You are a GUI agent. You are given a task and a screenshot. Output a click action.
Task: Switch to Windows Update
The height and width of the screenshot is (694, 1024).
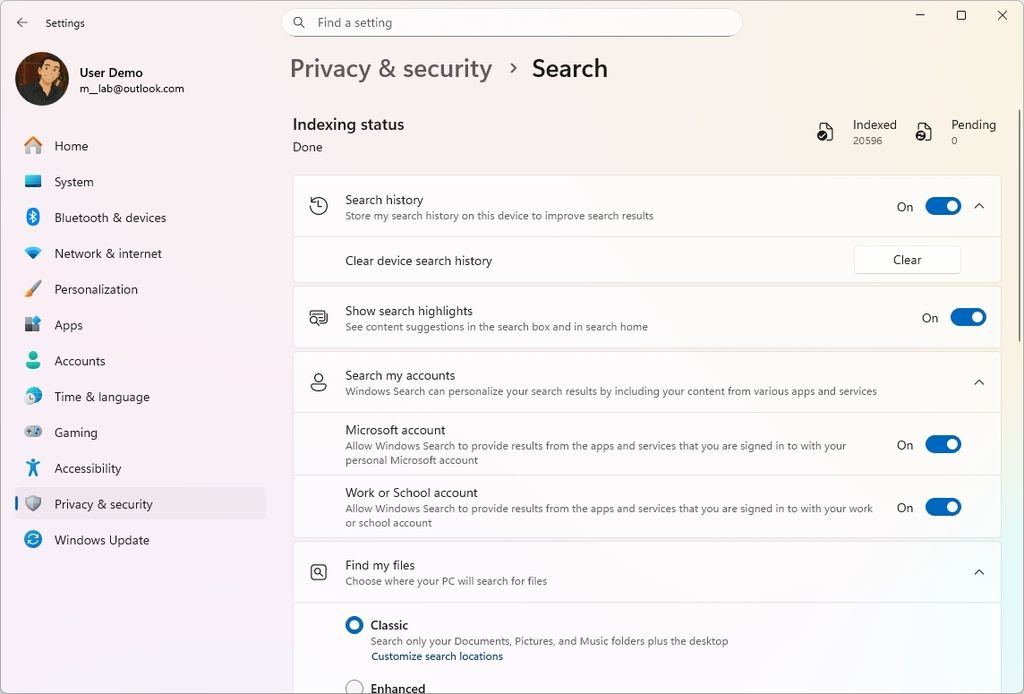(x=101, y=540)
